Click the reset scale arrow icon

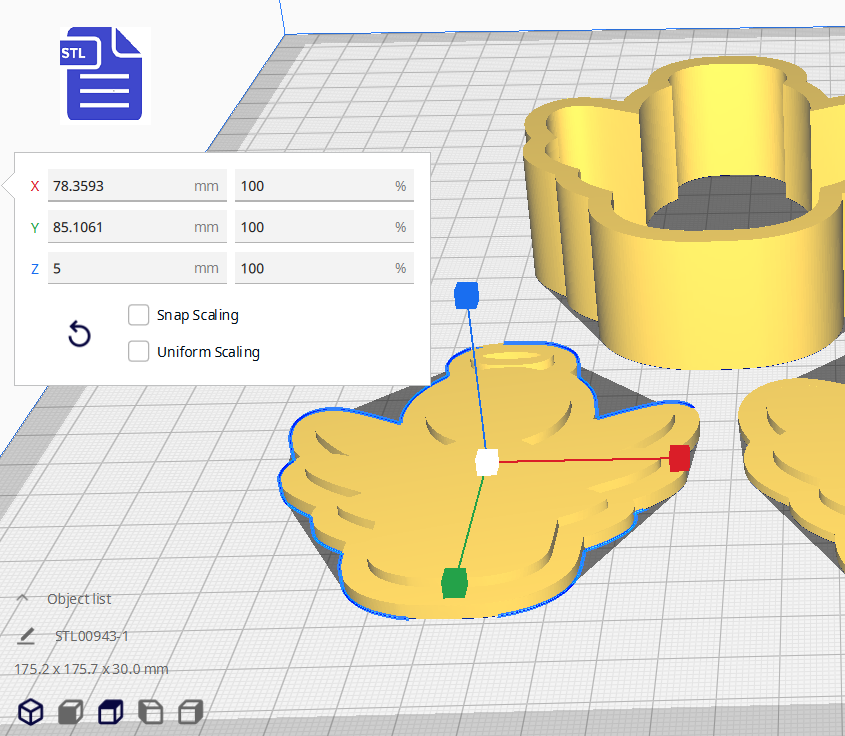[79, 334]
